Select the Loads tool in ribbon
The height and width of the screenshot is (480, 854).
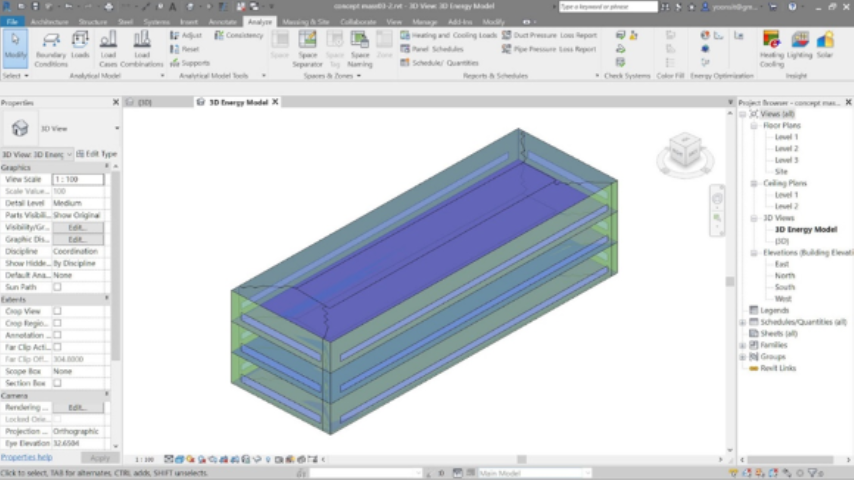tap(80, 42)
